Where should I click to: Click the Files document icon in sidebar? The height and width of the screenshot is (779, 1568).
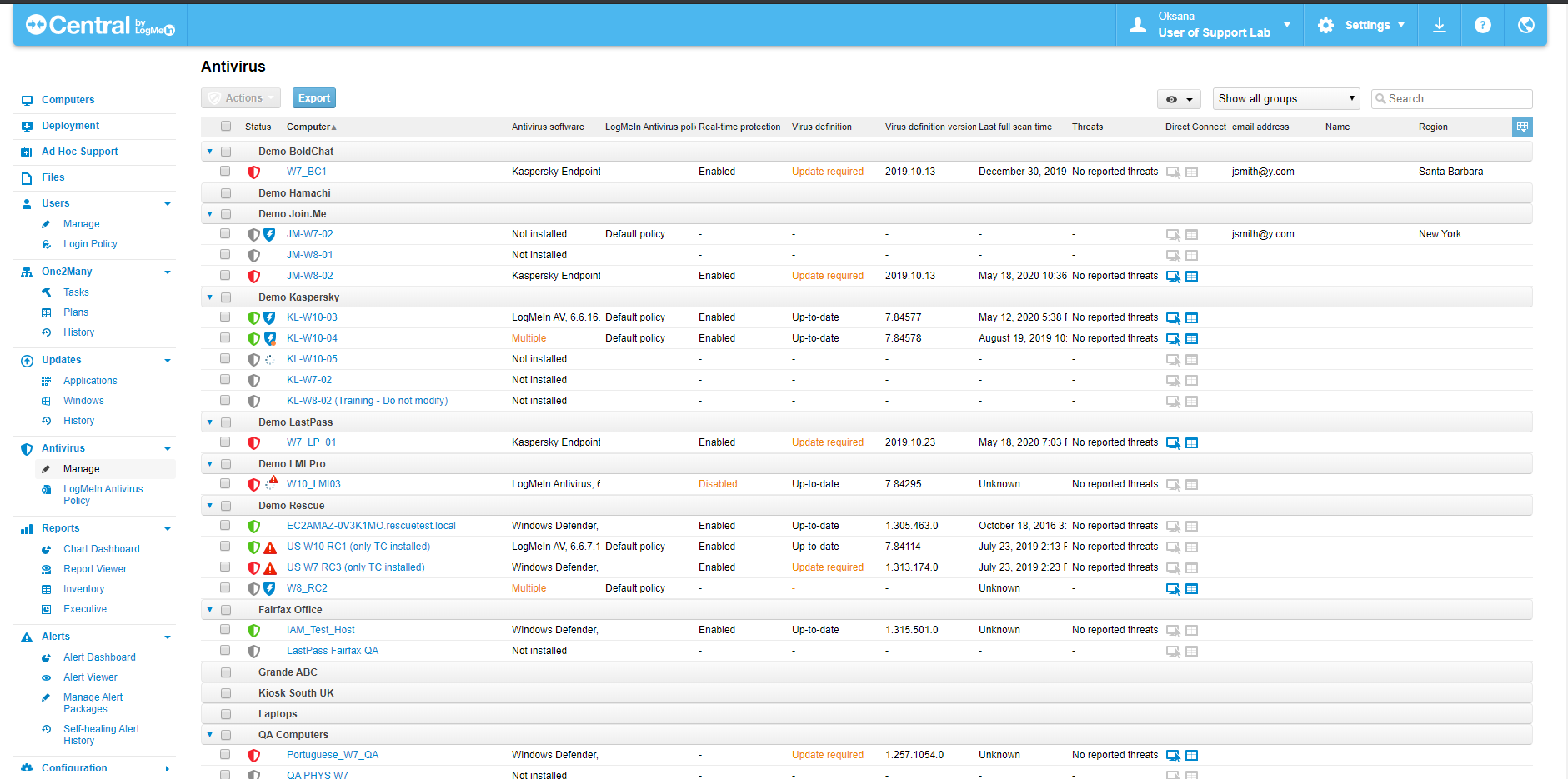coord(27,177)
